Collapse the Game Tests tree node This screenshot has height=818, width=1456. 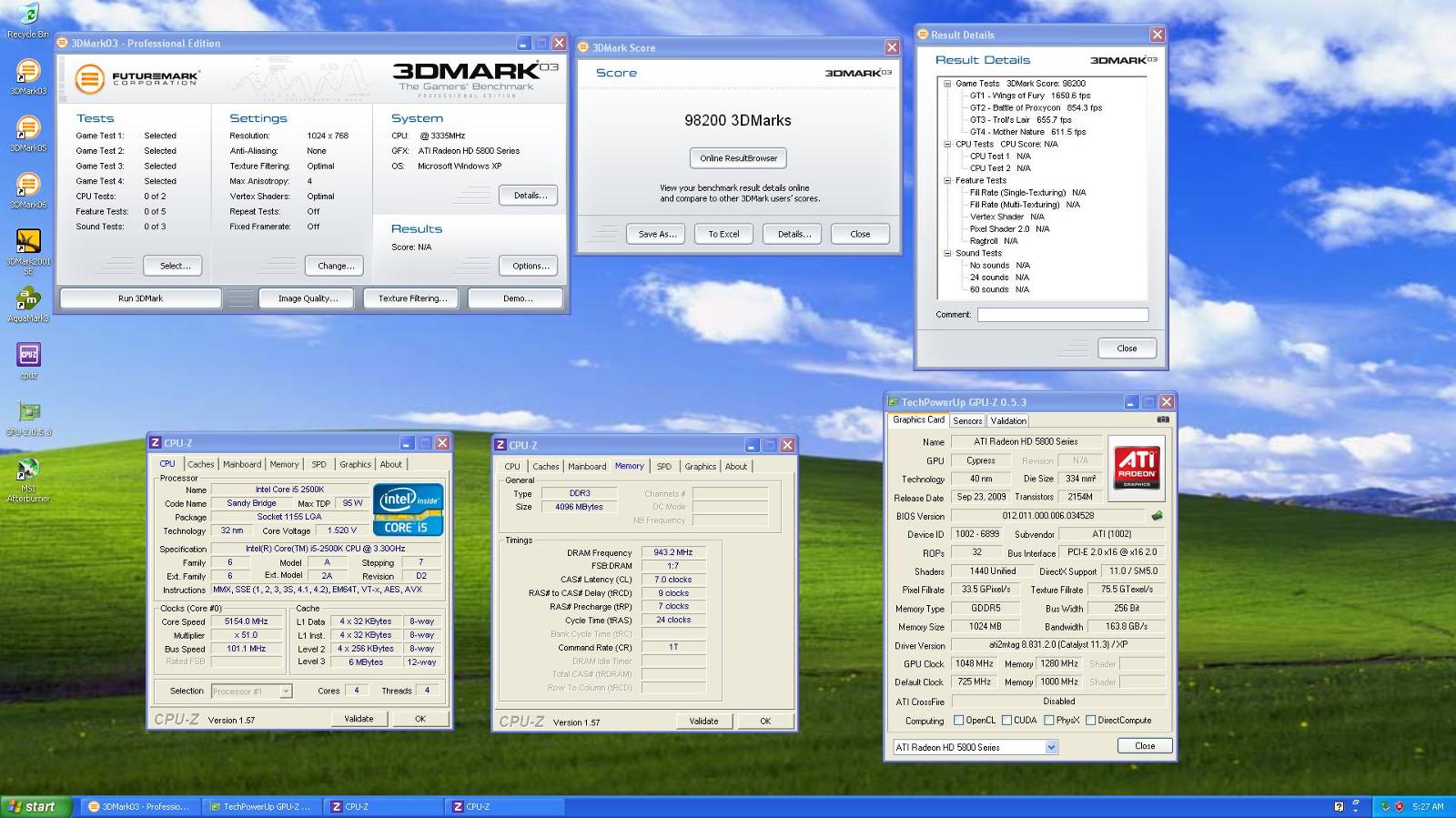click(x=947, y=84)
